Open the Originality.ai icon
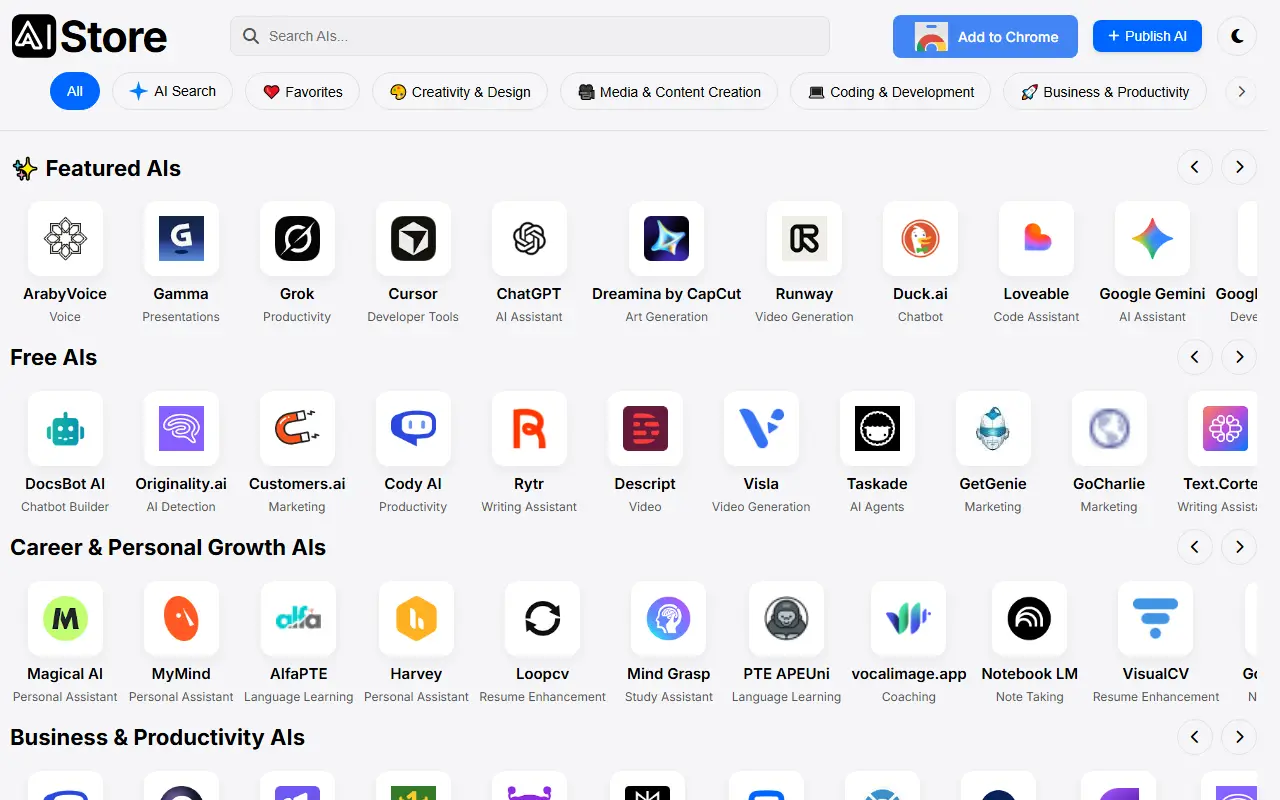Image resolution: width=1280 pixels, height=800 pixels. click(x=181, y=429)
